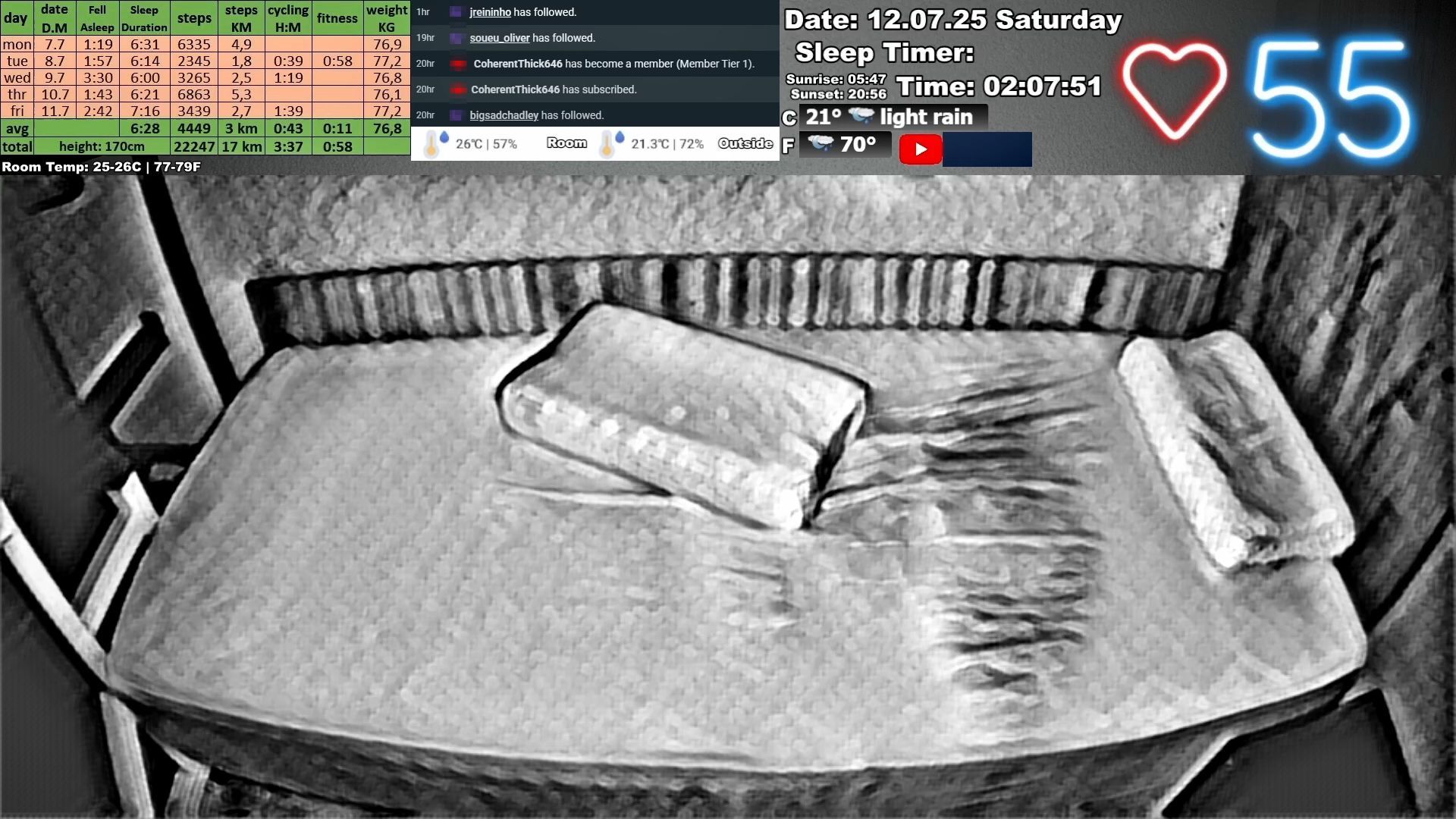
Task: Click the 'weight KG' column header
Action: click(x=387, y=18)
